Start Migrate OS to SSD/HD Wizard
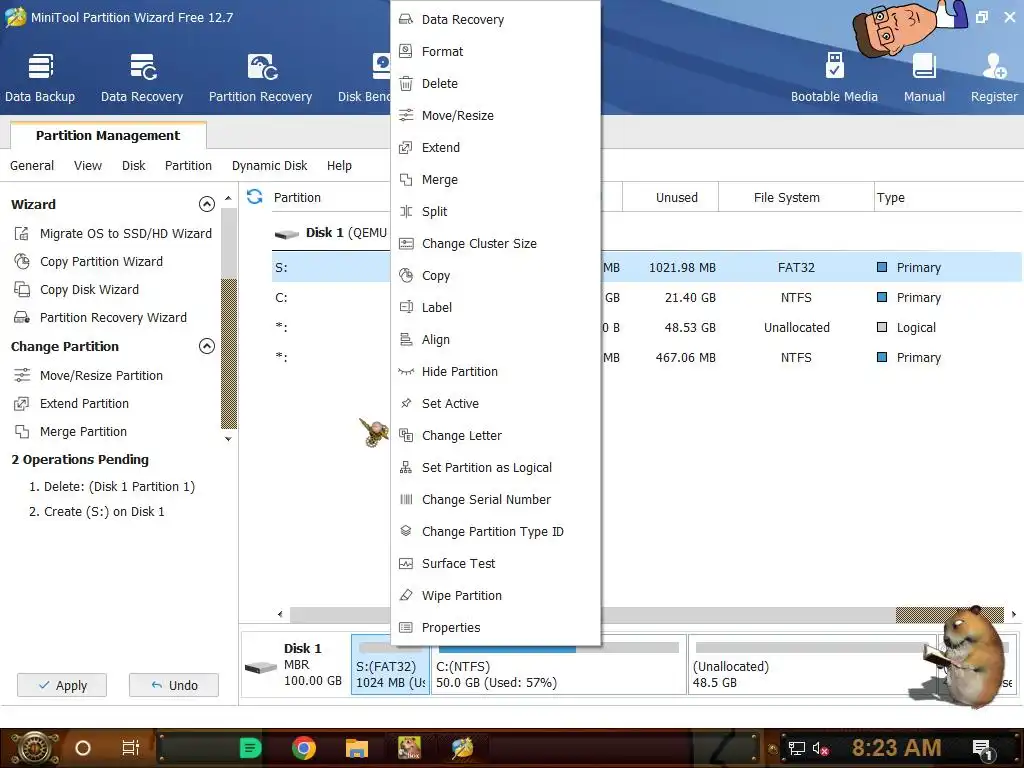Viewport: 1024px width, 768px height. click(x=113, y=233)
